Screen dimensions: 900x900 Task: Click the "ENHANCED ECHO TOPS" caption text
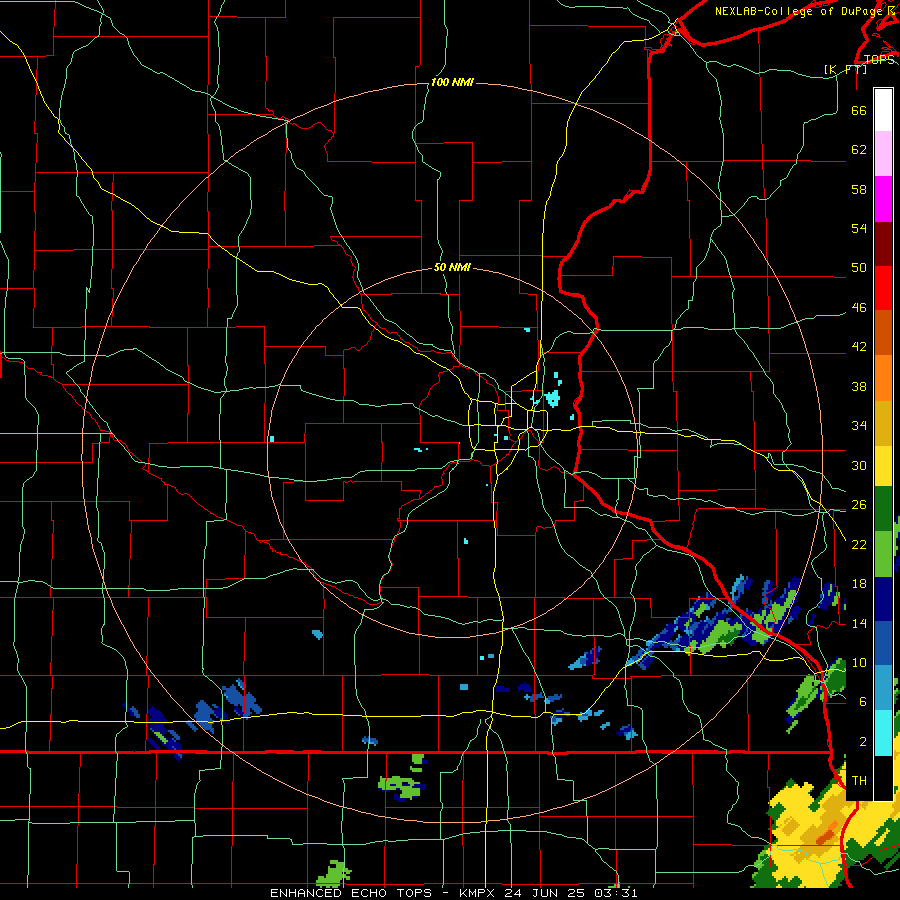351,893
